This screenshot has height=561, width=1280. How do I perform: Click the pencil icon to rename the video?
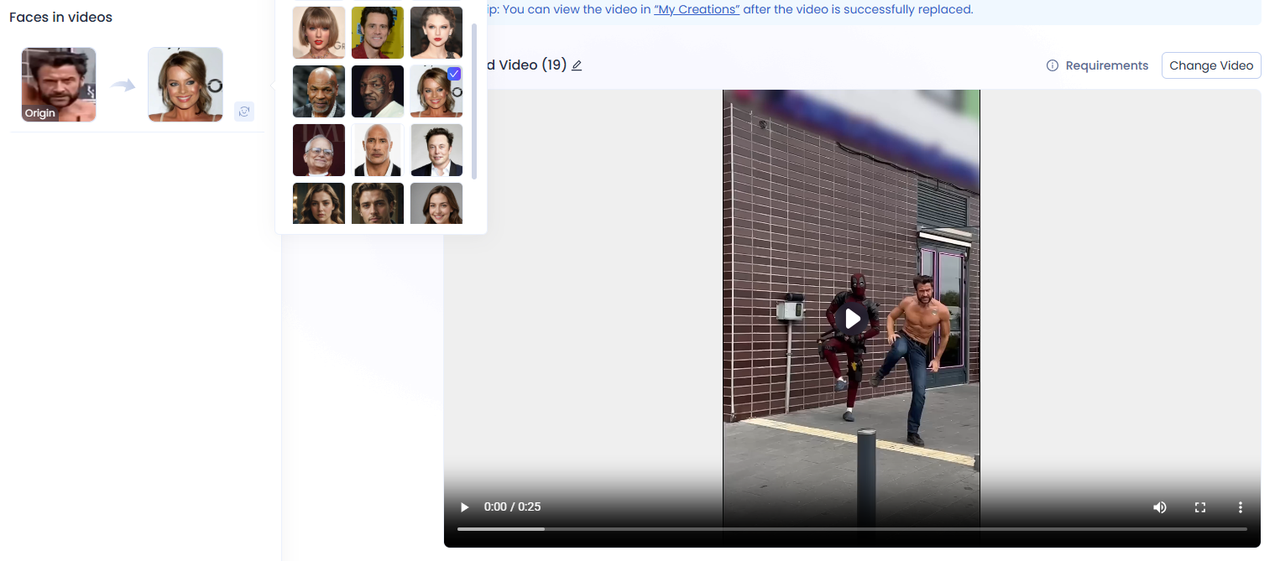coord(577,66)
